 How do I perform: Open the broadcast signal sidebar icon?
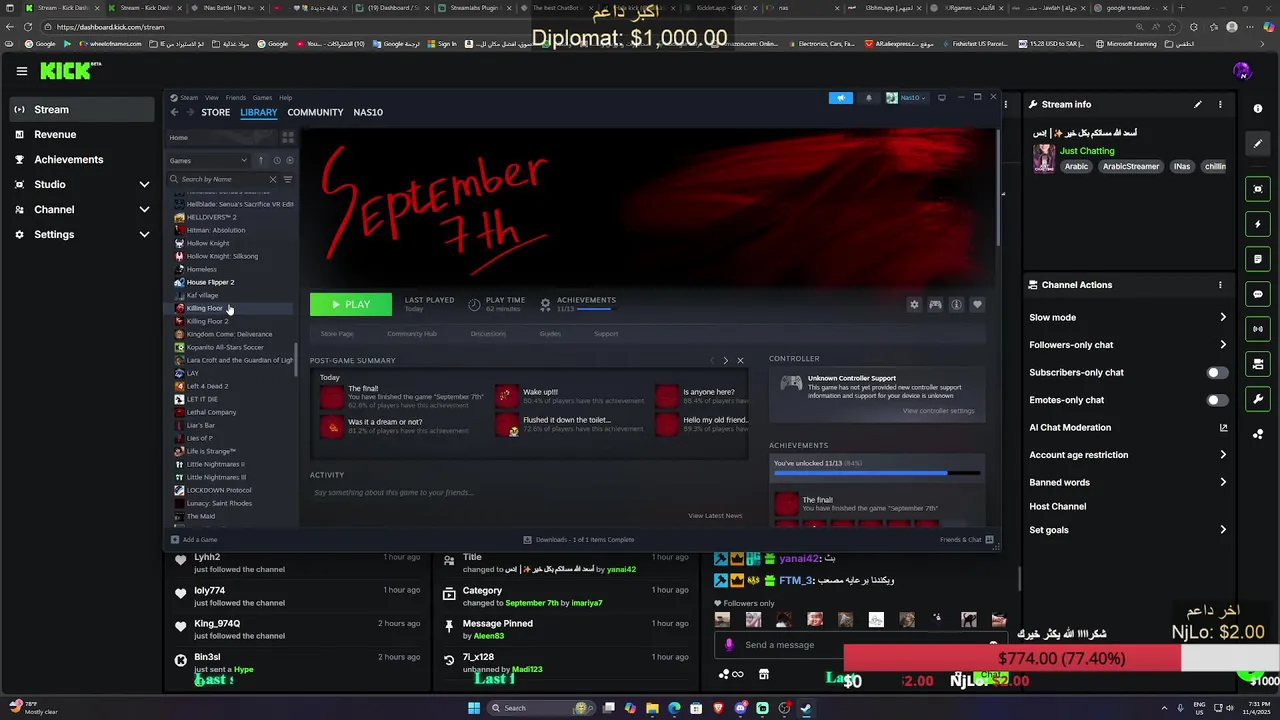pyautogui.click(x=1258, y=329)
